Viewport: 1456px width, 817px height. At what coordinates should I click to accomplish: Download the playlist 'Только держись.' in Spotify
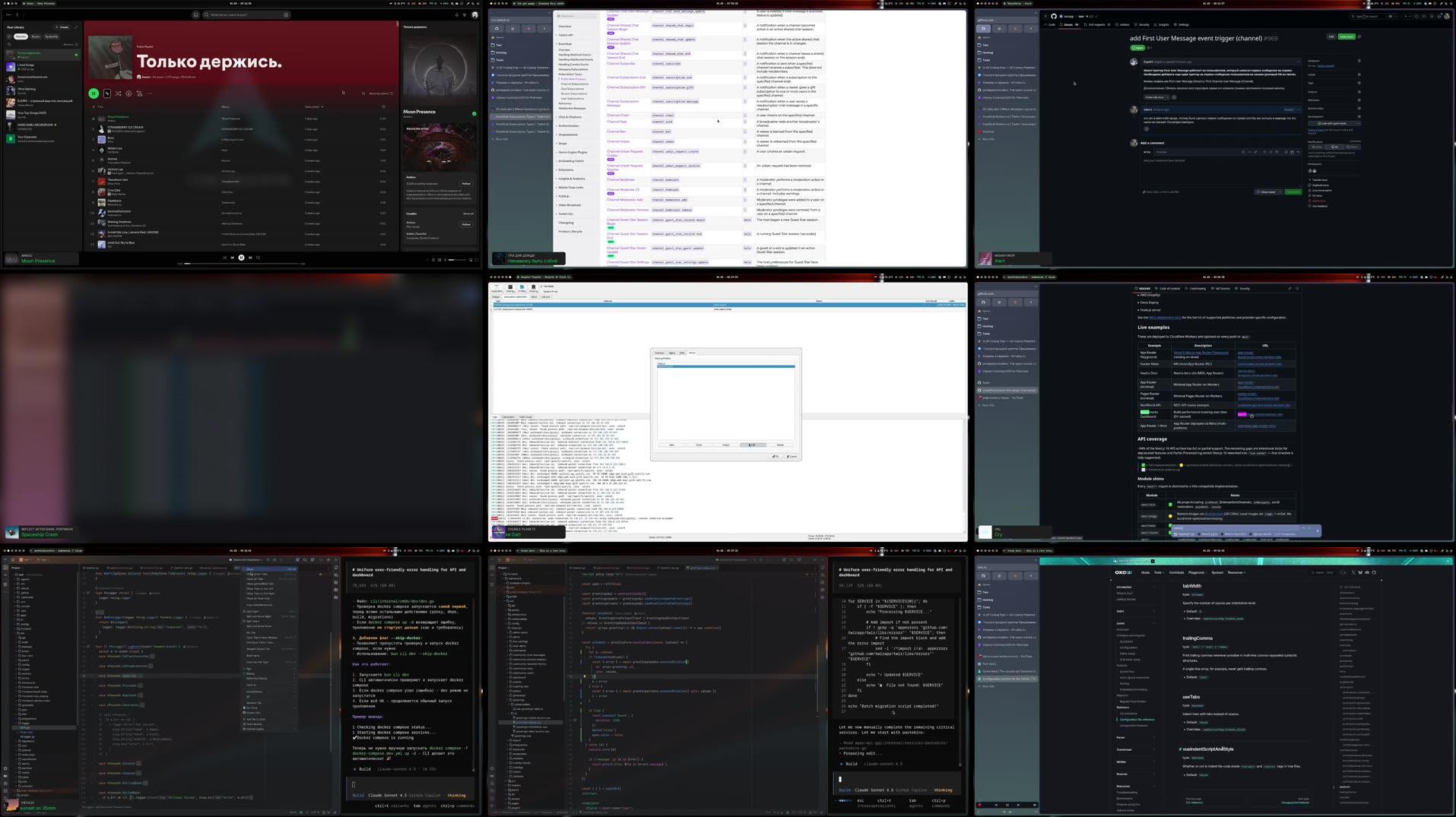[128, 93]
